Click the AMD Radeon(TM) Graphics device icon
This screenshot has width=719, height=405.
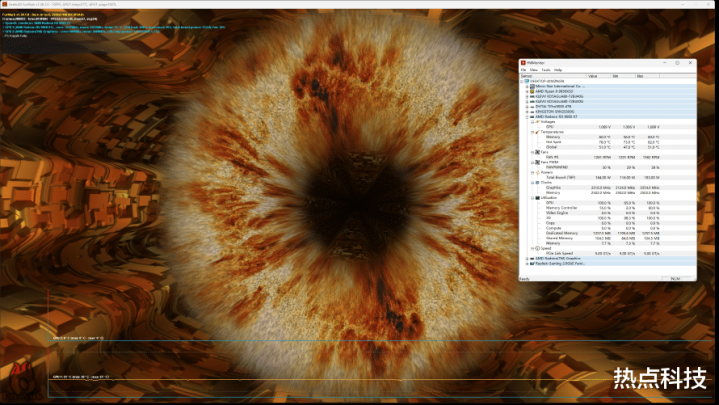tap(532, 259)
